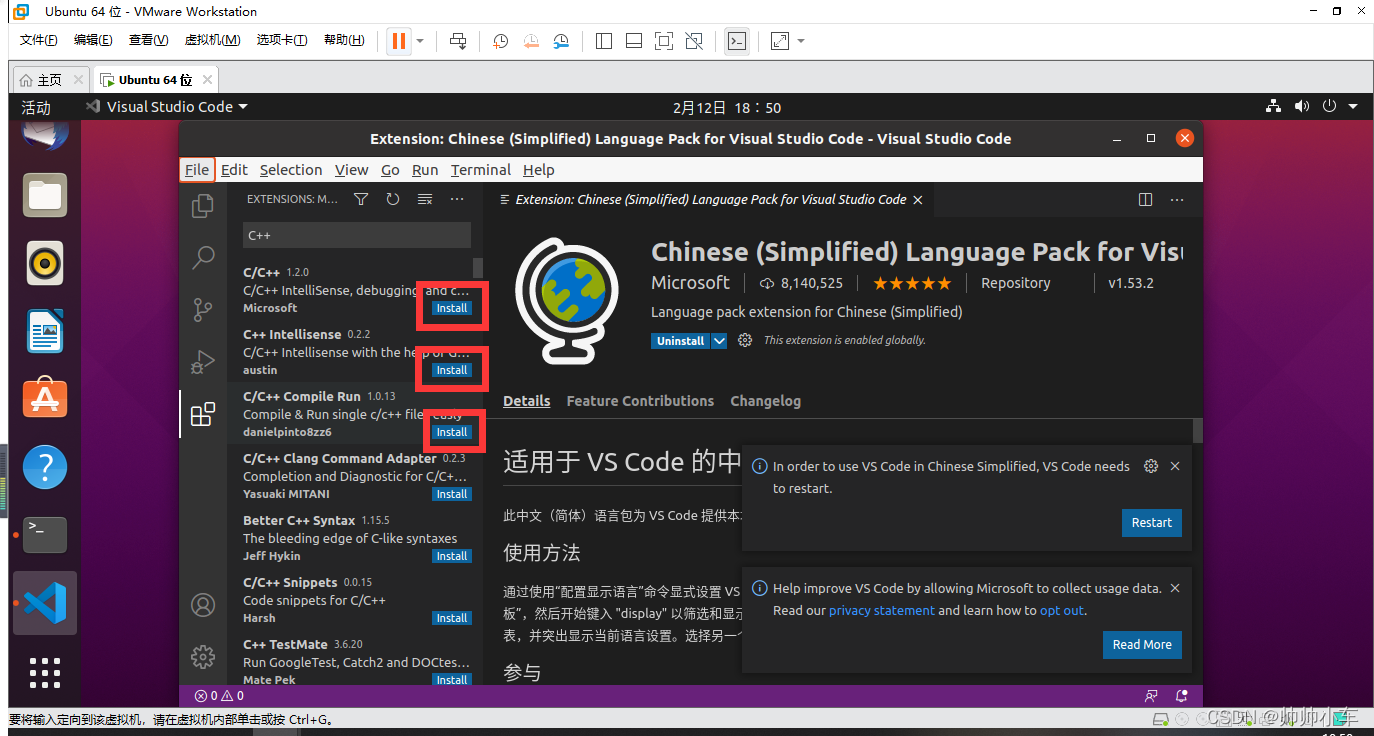Install the C/C++ extension by Microsoft
The height and width of the screenshot is (736, 1374).
[x=452, y=308]
